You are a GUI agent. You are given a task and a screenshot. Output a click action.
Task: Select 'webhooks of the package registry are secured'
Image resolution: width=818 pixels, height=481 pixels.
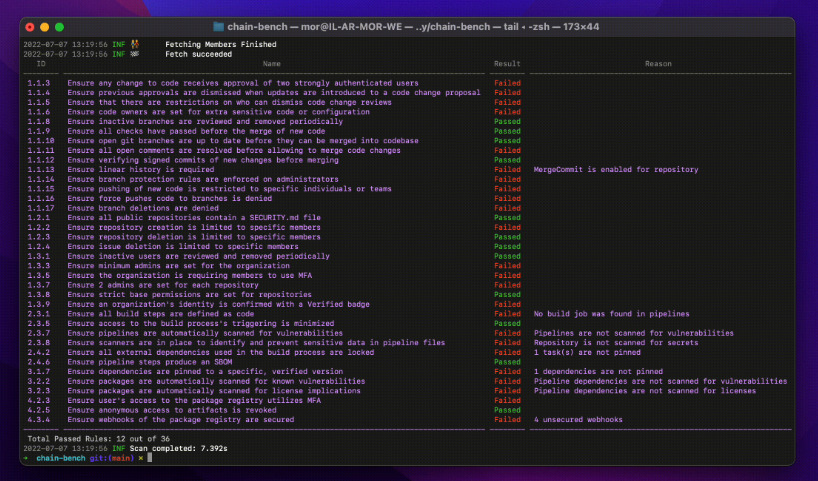pos(196,420)
